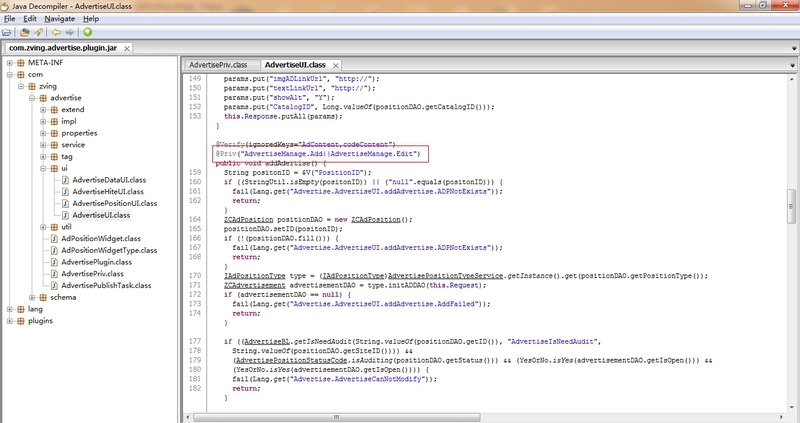Click the Backward navigation arrow icon
800x423 pixels.
click(54, 32)
